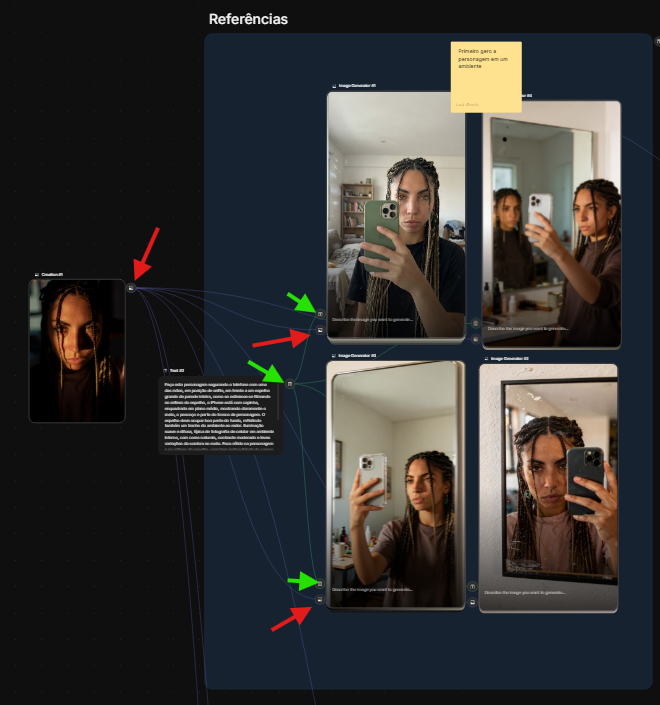Click the text input port of top-left Image Generator
Screen dimensions: 660x705
320,313
